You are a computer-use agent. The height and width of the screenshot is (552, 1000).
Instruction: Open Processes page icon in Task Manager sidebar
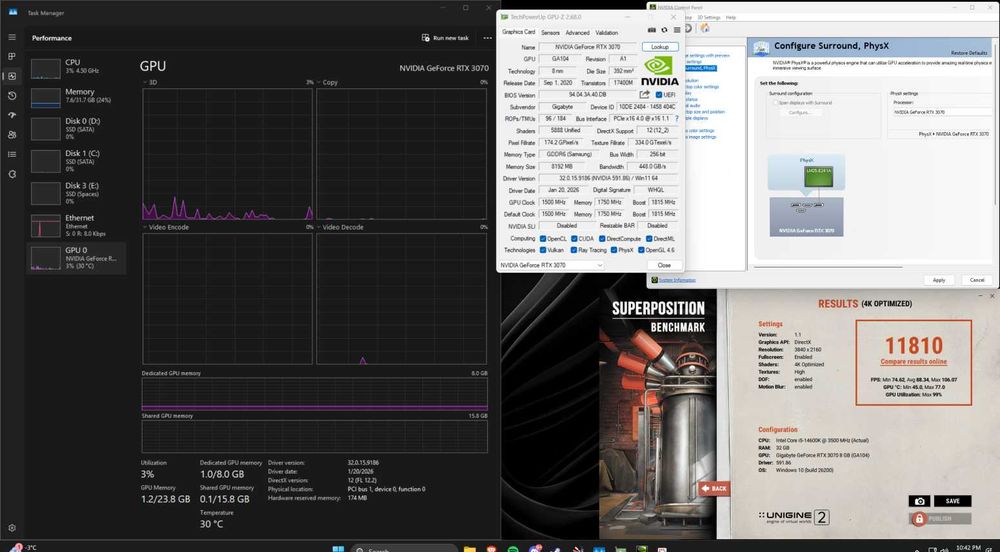12,56
